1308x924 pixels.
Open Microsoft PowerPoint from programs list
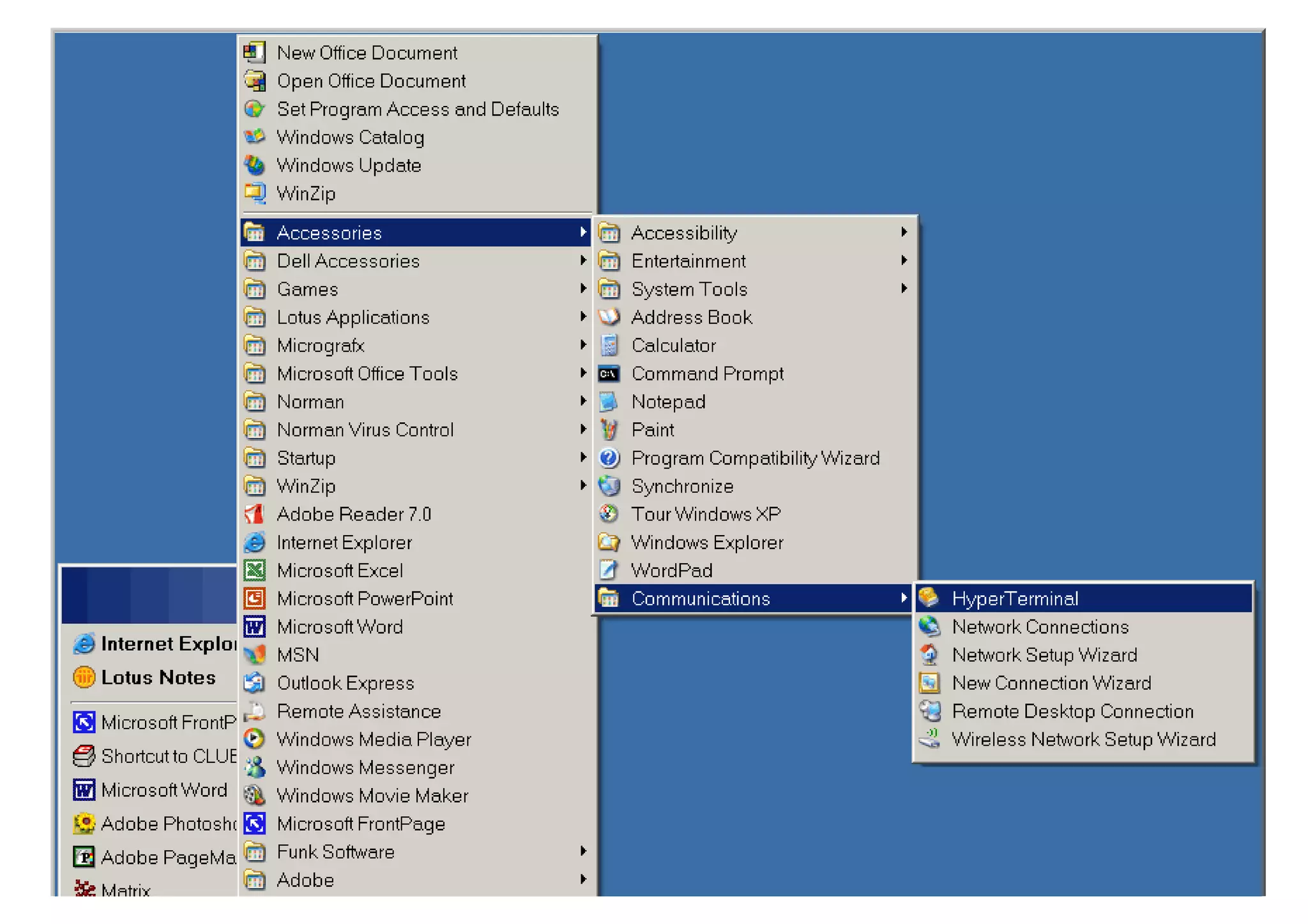pyautogui.click(x=365, y=598)
